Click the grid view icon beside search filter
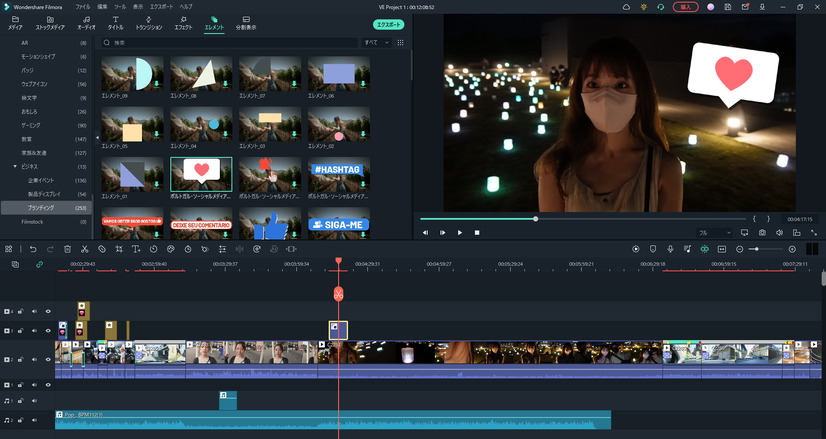 click(400, 43)
